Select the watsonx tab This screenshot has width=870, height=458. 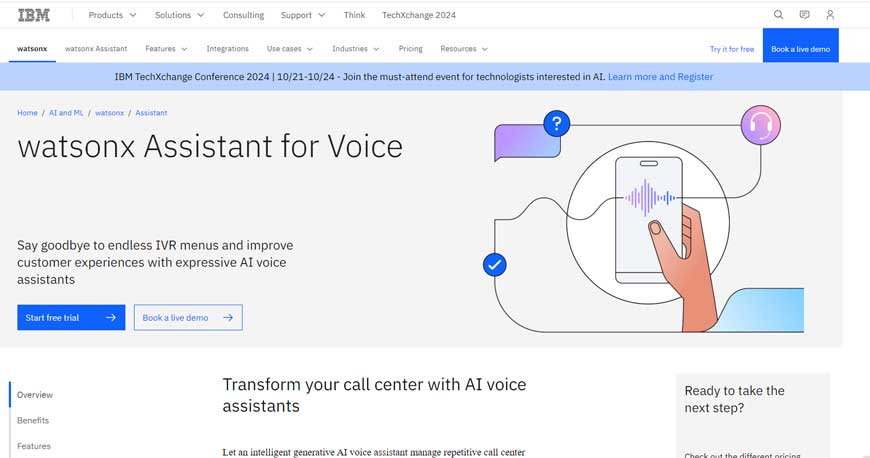tap(32, 49)
